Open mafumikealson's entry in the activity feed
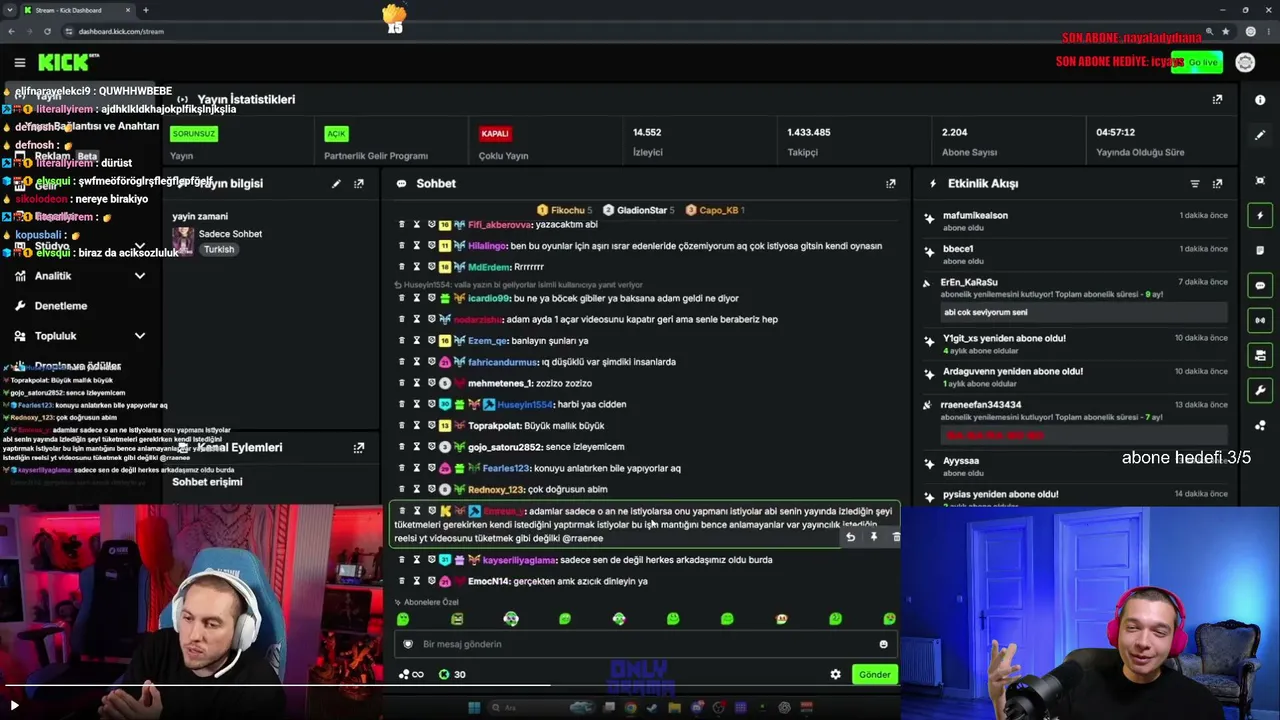Image resolution: width=1280 pixels, height=720 pixels. point(1076,221)
